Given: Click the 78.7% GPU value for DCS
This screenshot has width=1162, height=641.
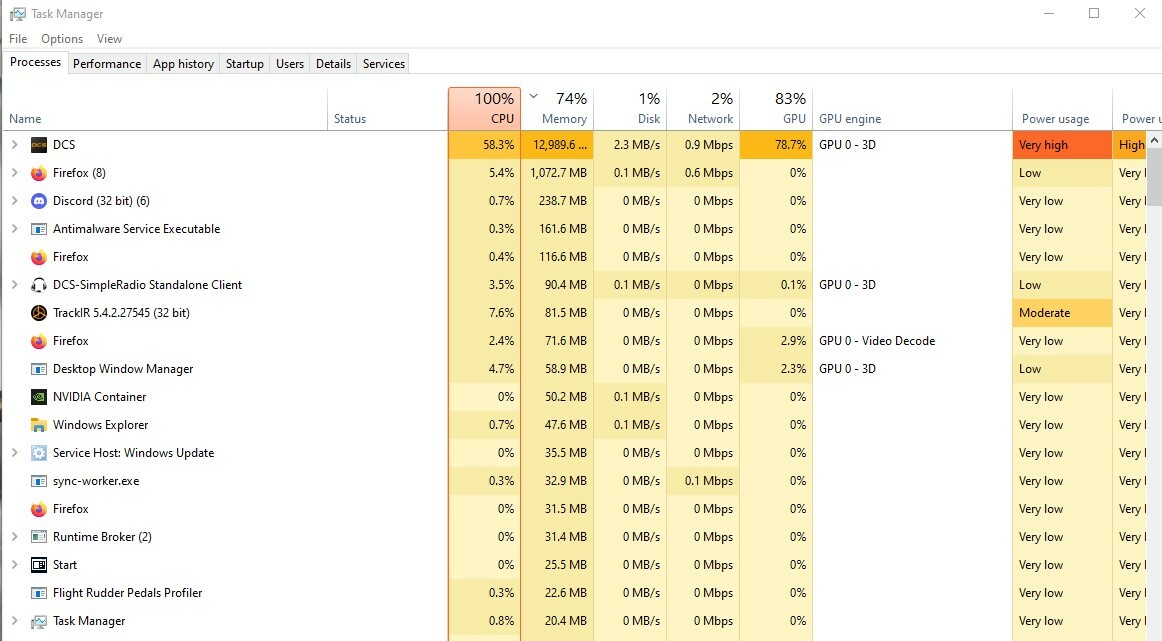Looking at the screenshot, I should [x=776, y=145].
